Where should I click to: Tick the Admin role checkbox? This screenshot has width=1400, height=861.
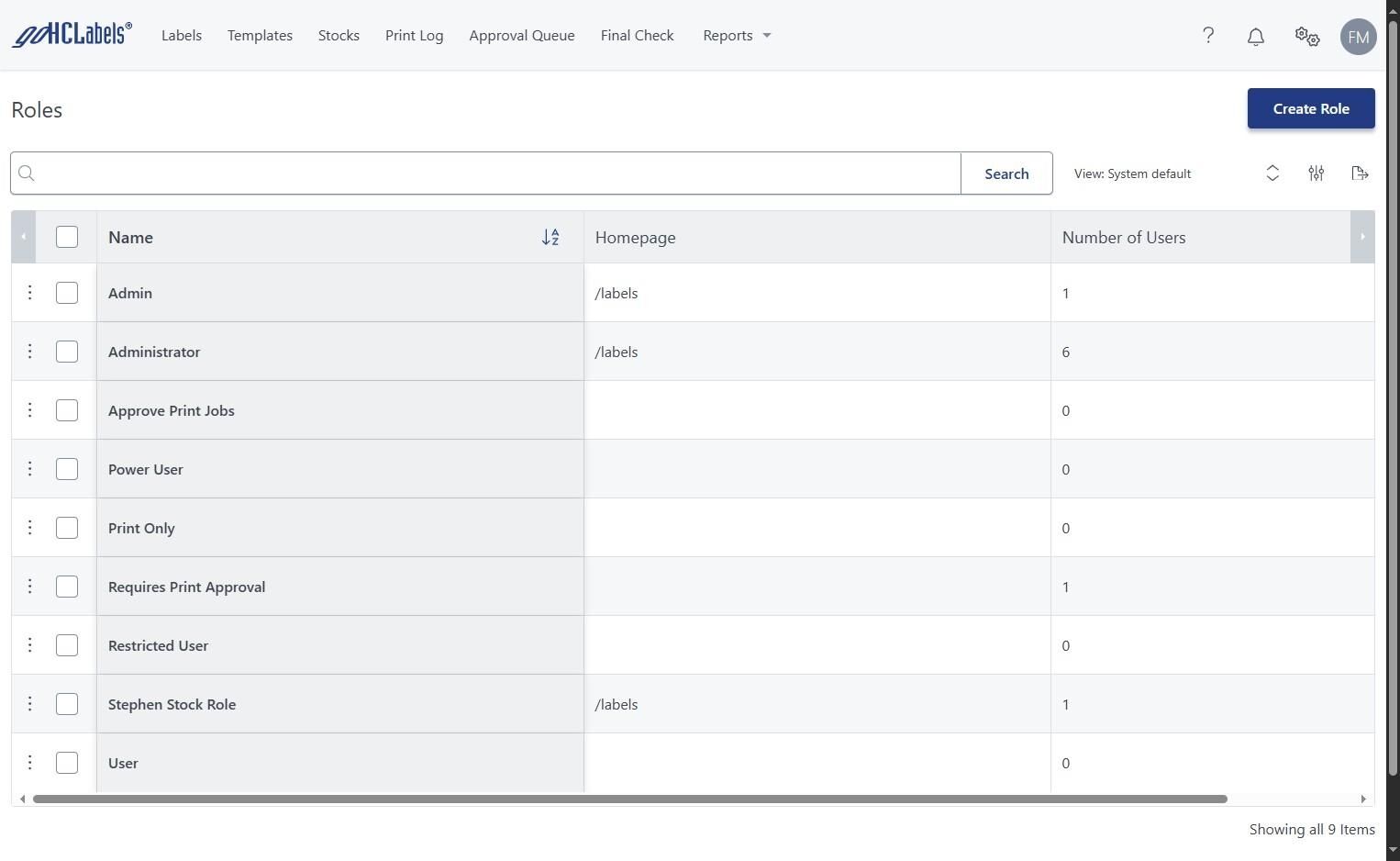click(x=67, y=293)
